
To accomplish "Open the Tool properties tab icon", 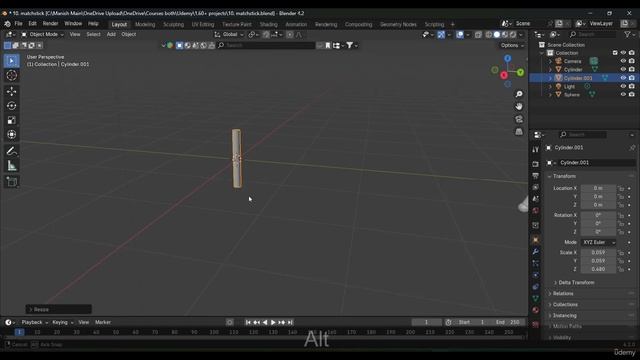I will coord(536,150).
